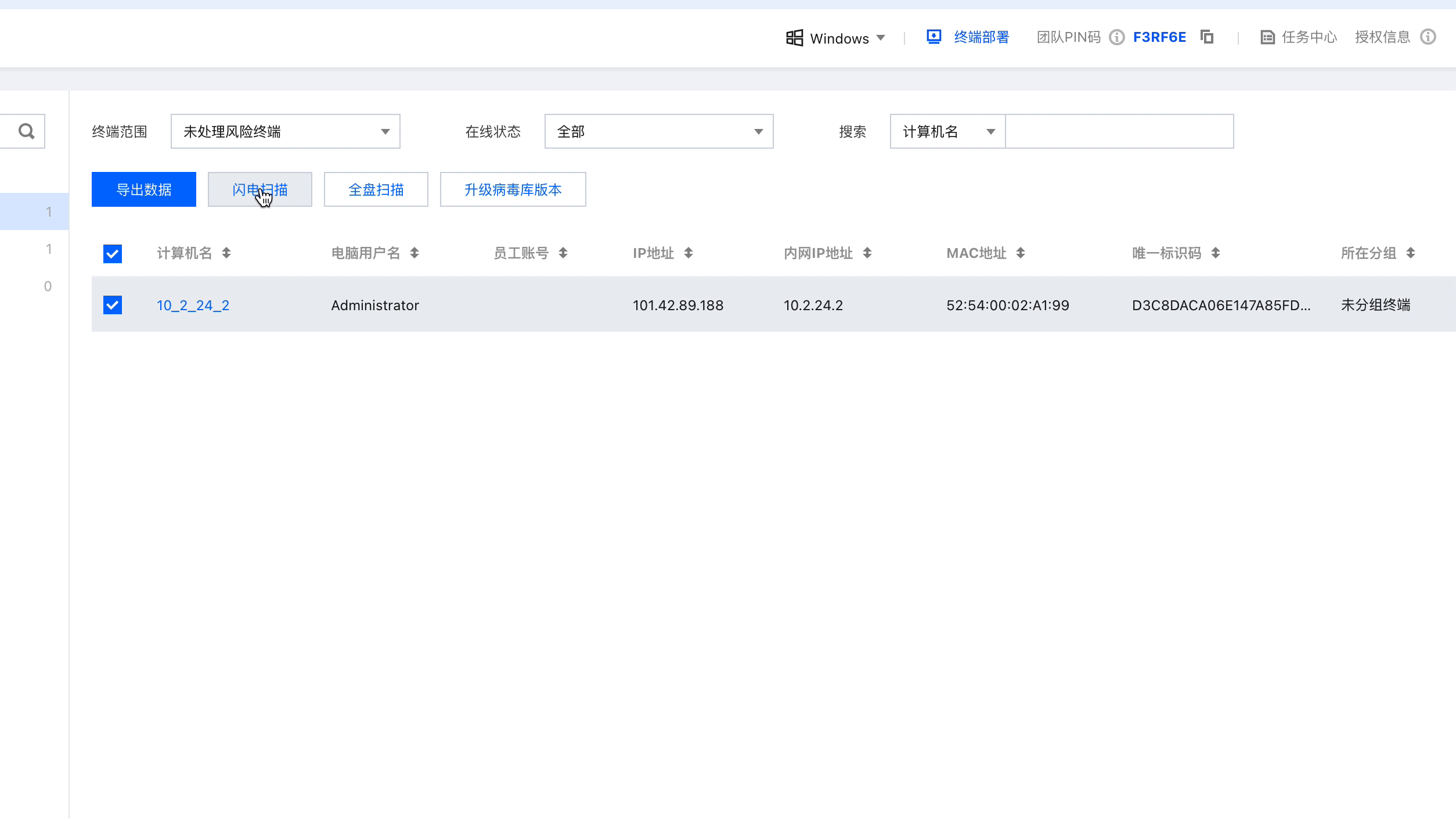
Task: Click the 全盘扫描 button
Action: [376, 189]
